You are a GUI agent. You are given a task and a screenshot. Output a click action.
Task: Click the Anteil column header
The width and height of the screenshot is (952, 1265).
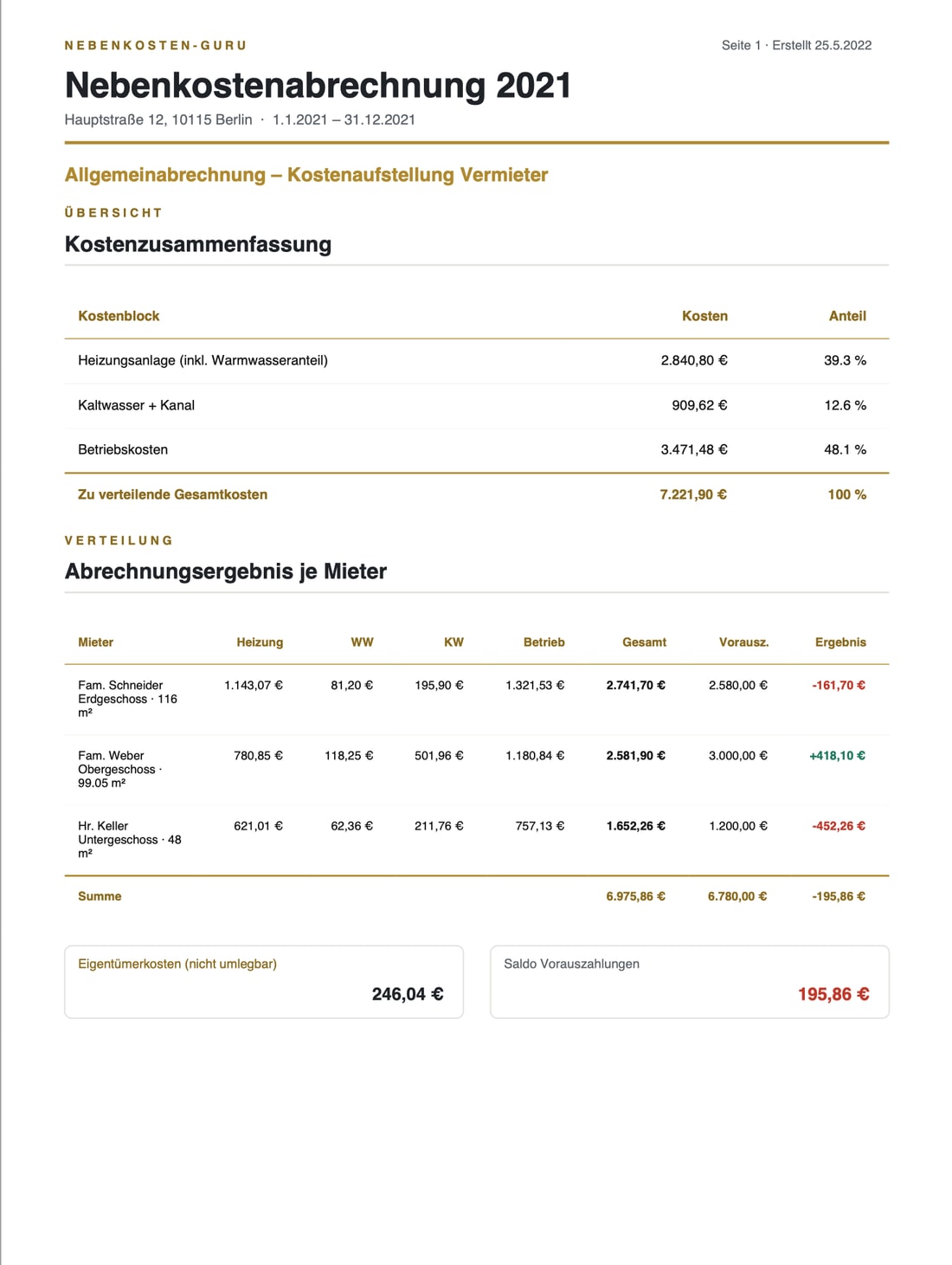point(847,316)
